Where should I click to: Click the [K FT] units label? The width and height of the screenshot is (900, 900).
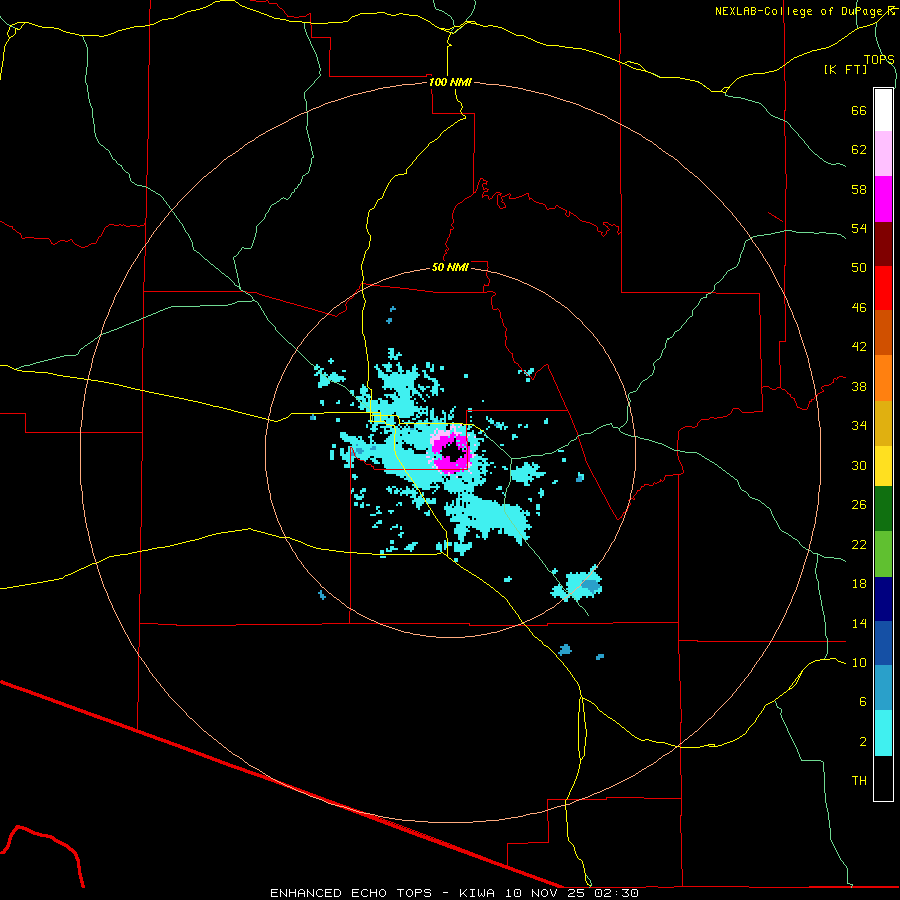[x=845, y=69]
